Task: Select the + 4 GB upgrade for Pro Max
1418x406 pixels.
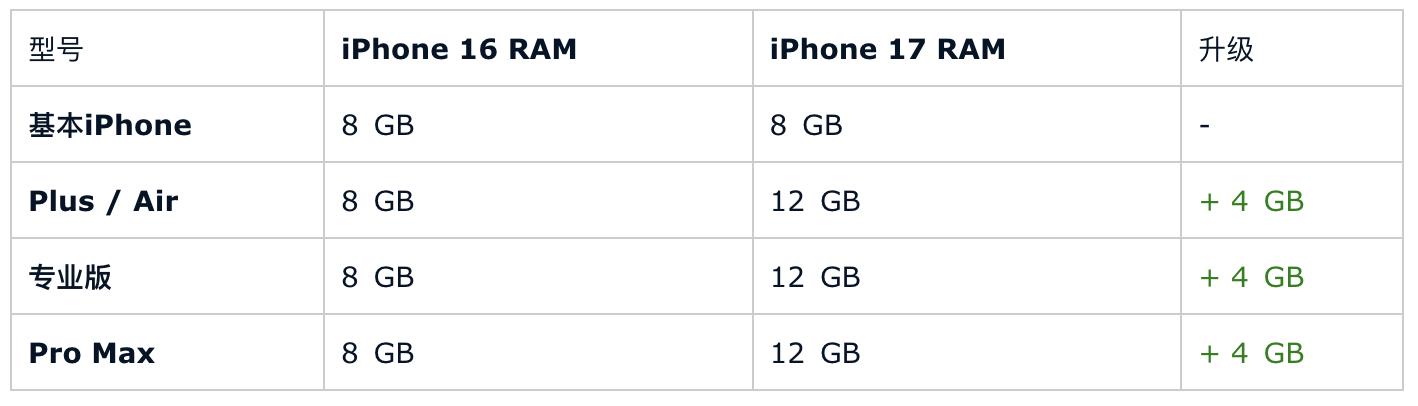Action: click(x=1251, y=353)
